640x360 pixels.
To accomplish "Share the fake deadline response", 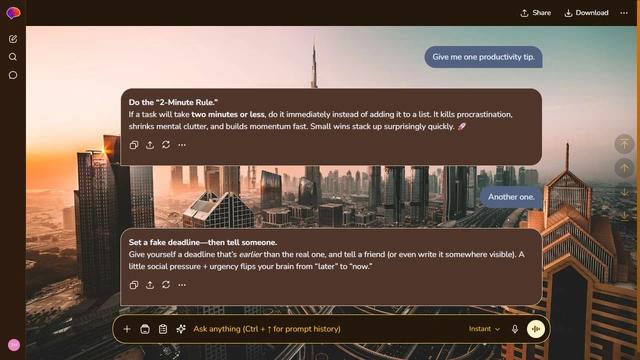I will 150,285.
